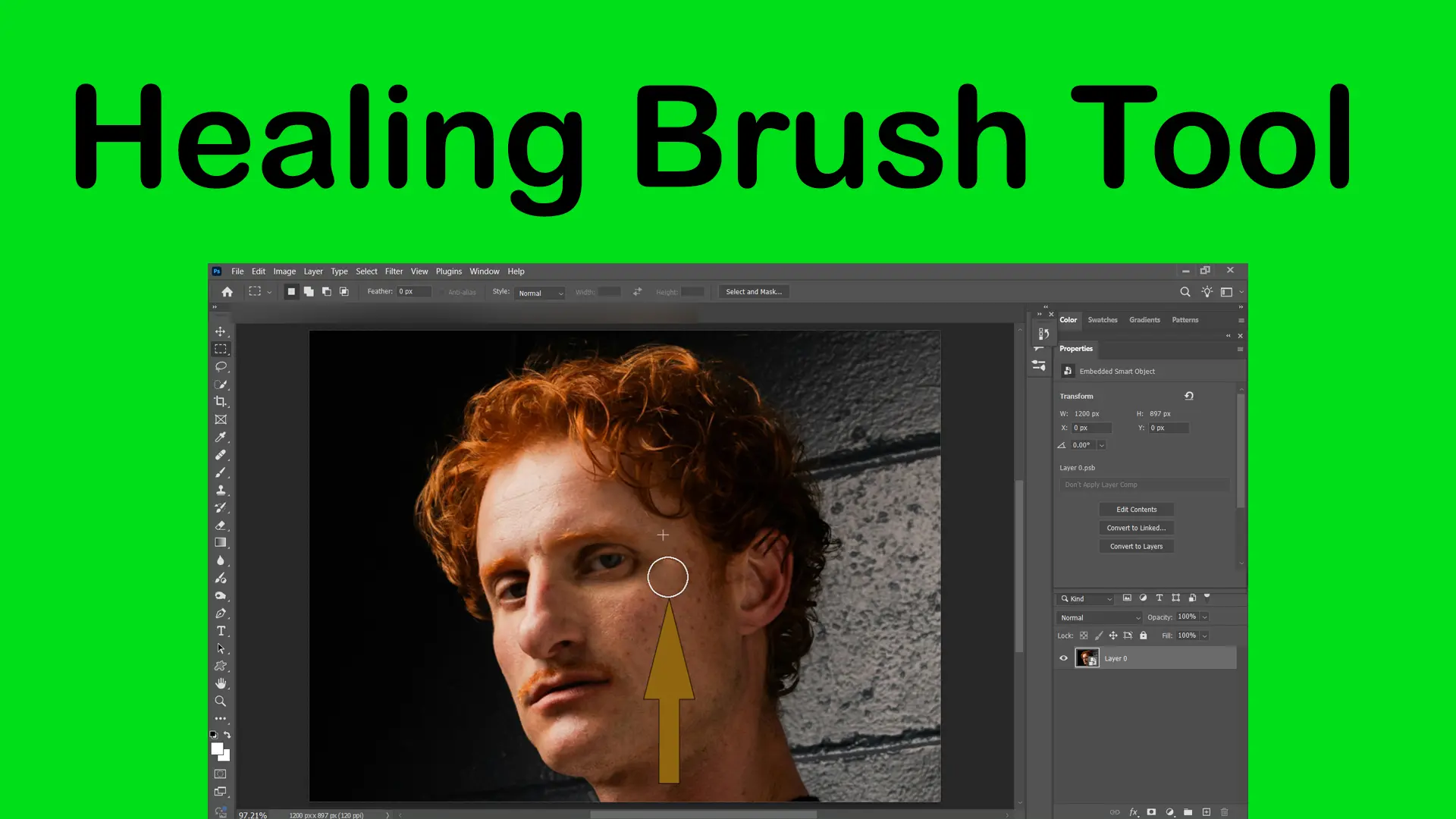
Task: Open the Filter menu
Action: click(x=394, y=271)
